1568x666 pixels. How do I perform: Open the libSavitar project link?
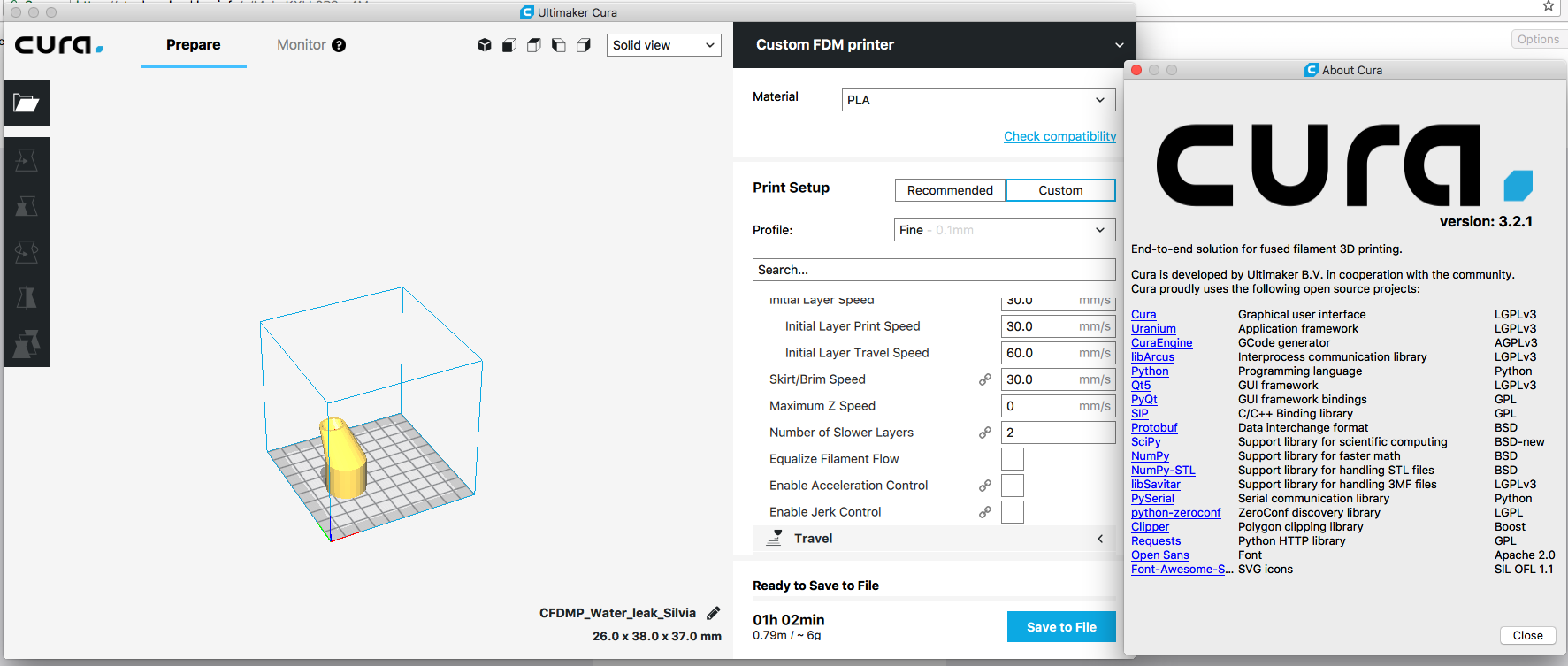click(1155, 485)
